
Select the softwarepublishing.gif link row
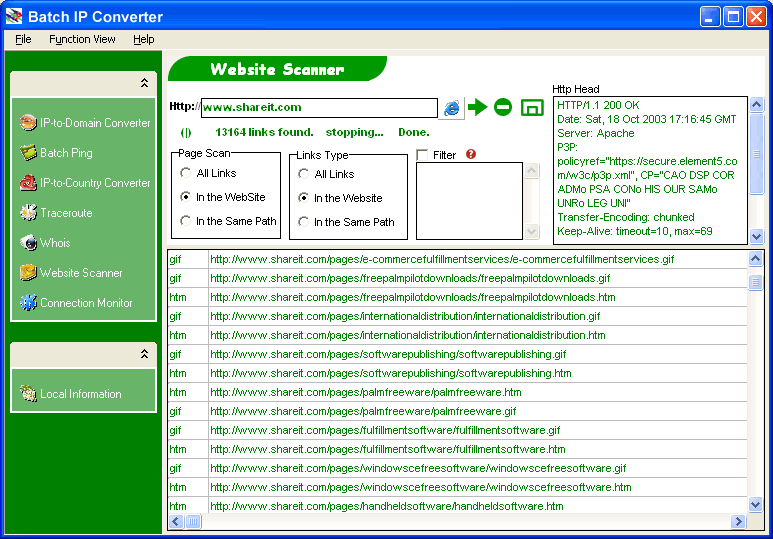(x=457, y=355)
